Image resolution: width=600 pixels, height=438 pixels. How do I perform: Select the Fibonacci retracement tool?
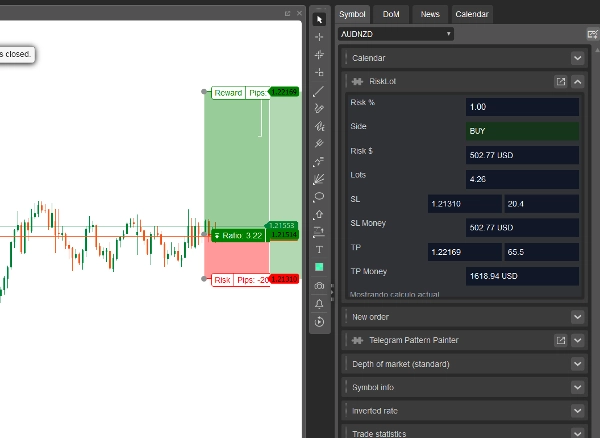click(x=319, y=161)
